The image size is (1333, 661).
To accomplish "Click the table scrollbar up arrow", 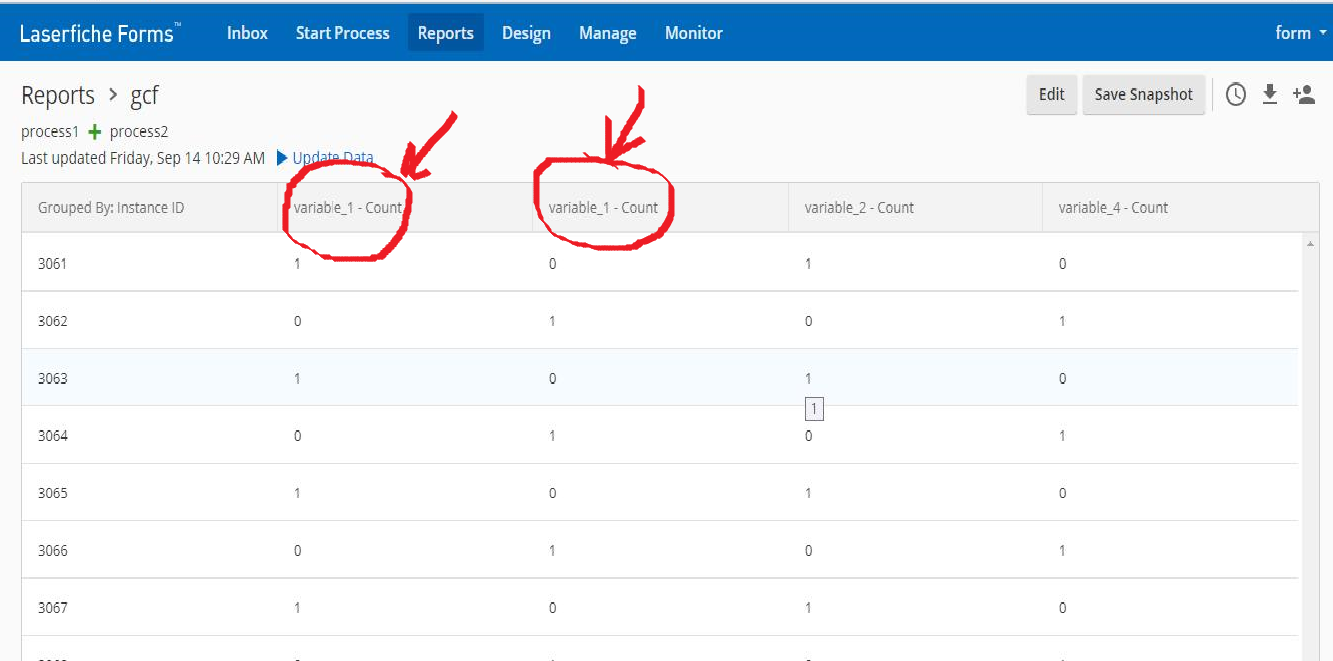I will pos(1310,244).
